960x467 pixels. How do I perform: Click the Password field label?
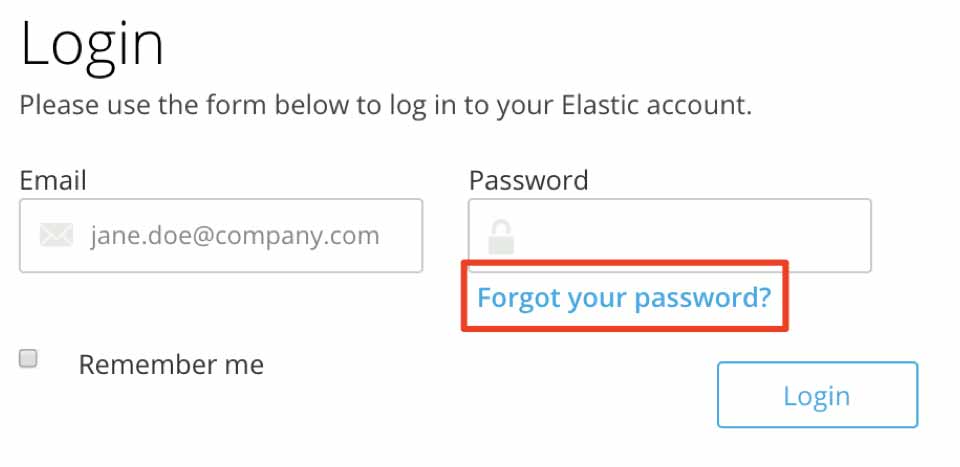click(528, 181)
